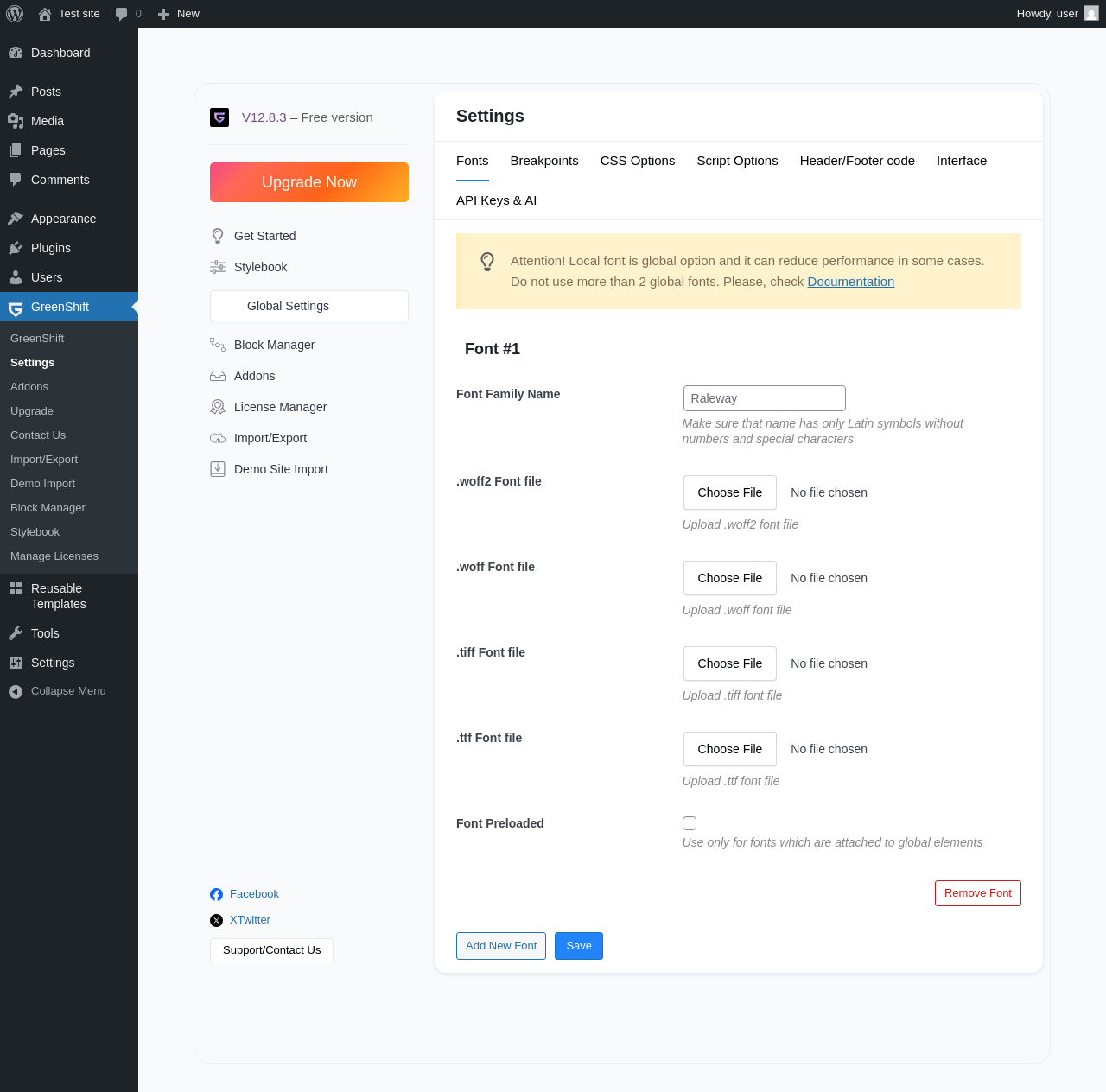Click the Block Manager icon
1106x1092 pixels.
point(218,345)
